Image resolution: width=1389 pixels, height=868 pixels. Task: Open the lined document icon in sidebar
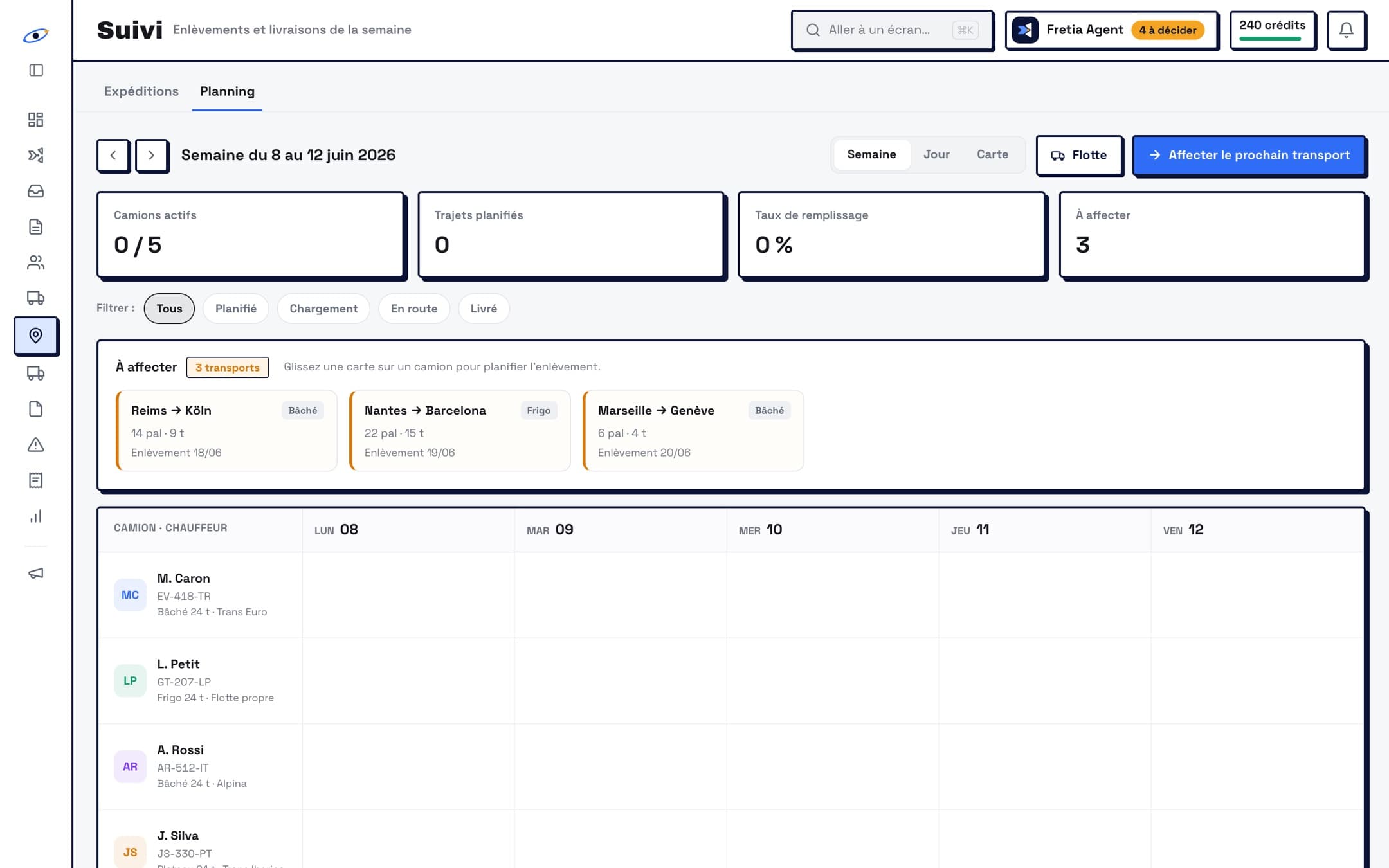[x=36, y=226]
